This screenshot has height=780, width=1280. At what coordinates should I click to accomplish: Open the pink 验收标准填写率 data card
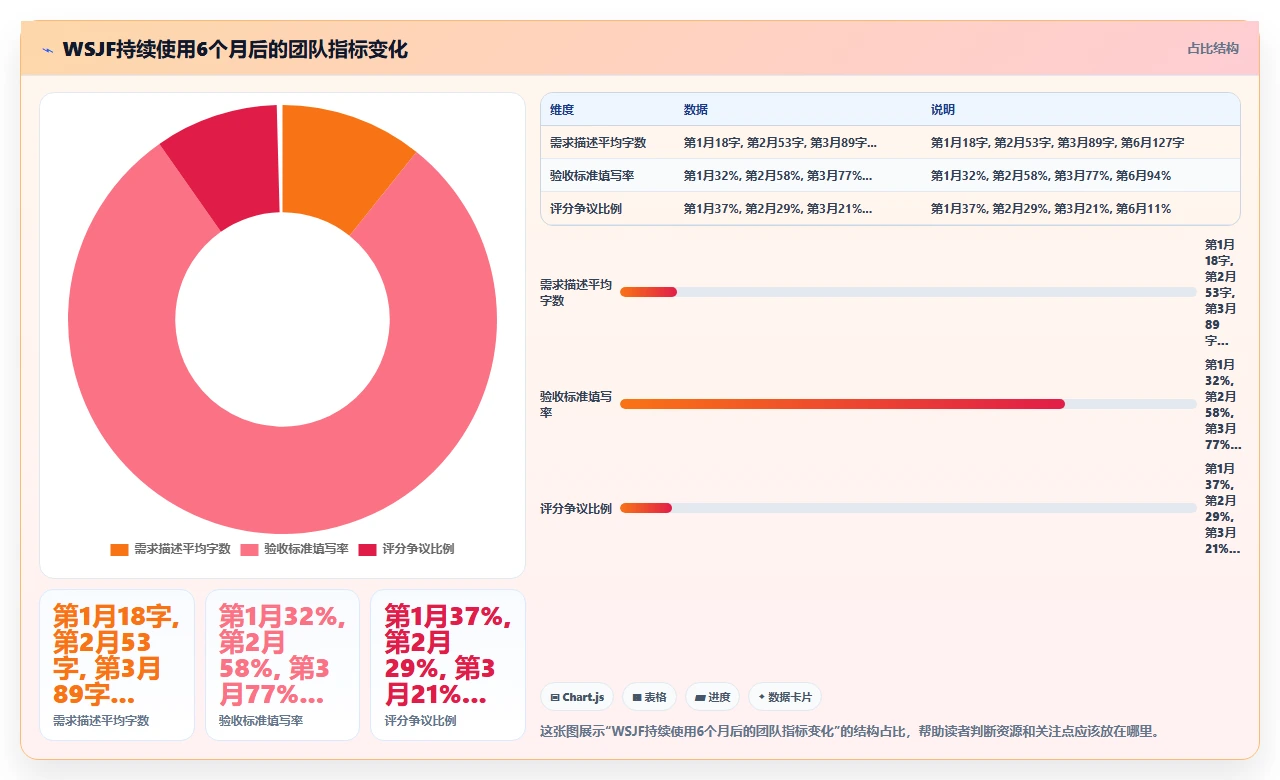pyautogui.click(x=282, y=665)
